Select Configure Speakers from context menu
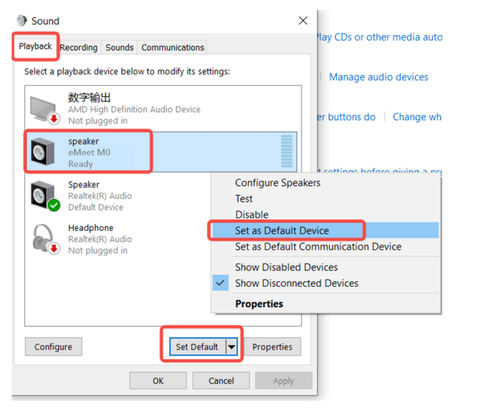Screen dimensions: 480x408 point(278,183)
